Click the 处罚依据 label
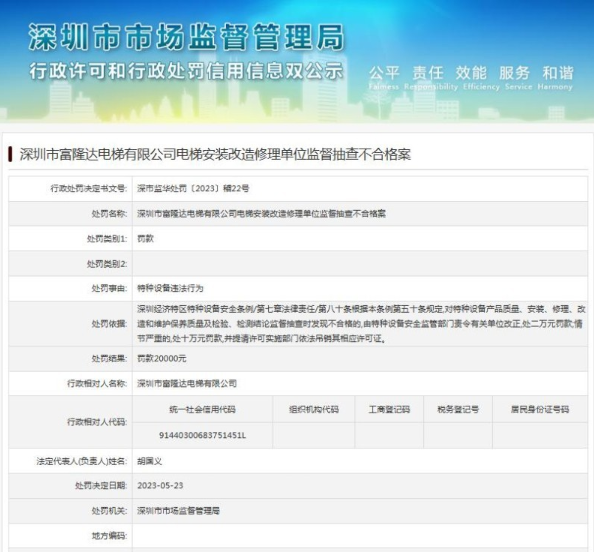This screenshot has height=552, width=594. 109,324
